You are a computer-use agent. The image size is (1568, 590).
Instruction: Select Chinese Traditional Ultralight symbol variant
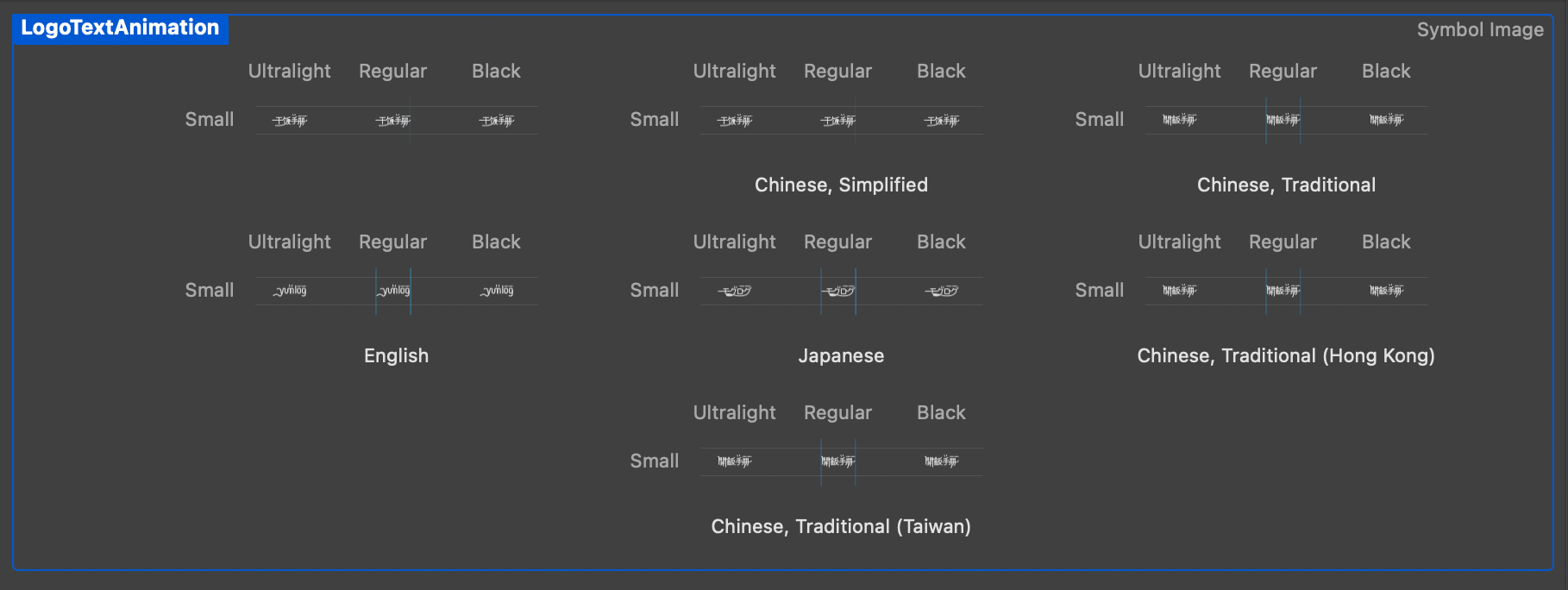tap(1180, 120)
